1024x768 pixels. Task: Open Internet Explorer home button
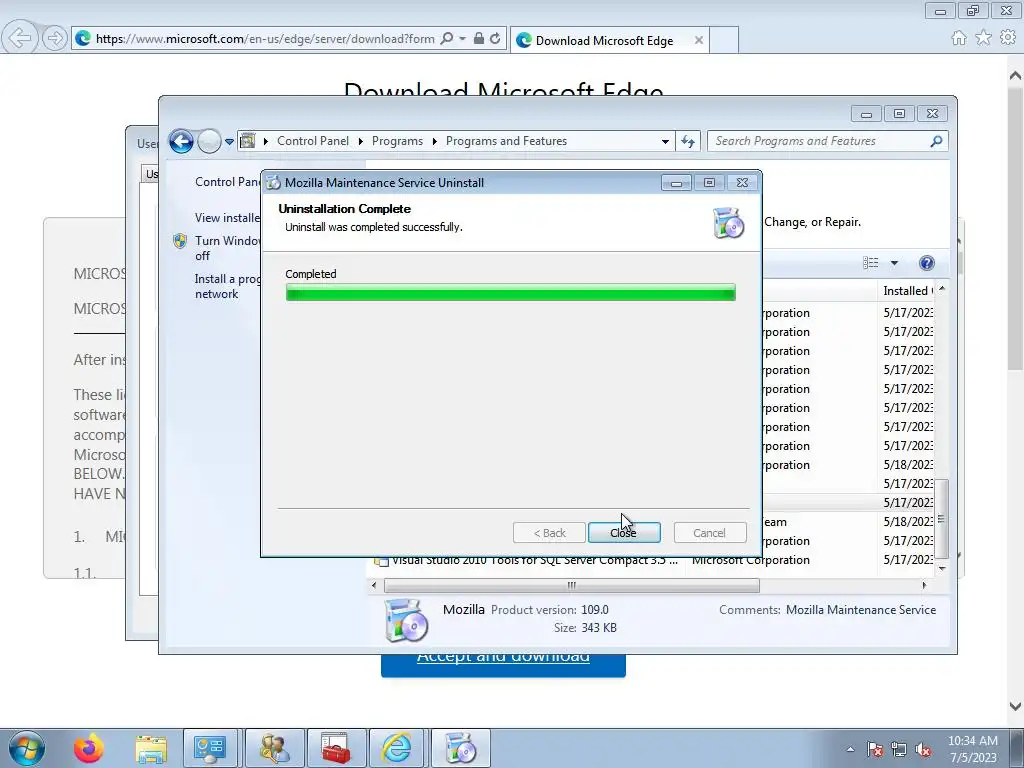(x=959, y=38)
